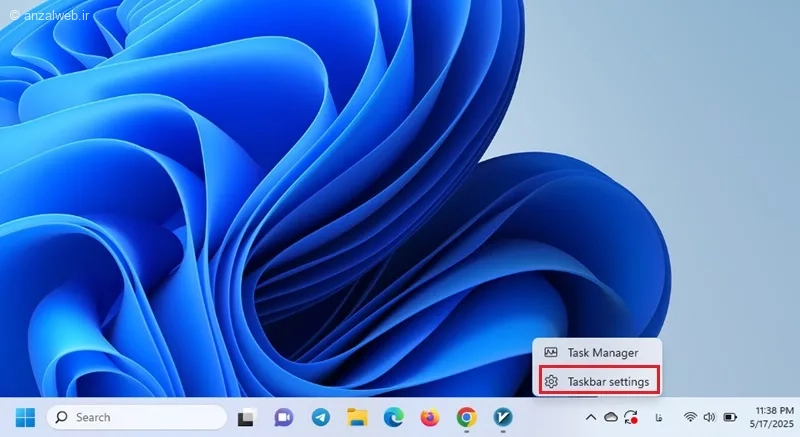Viewport: 800px width, 437px height.
Task: Click the battery status icon
Action: point(730,418)
